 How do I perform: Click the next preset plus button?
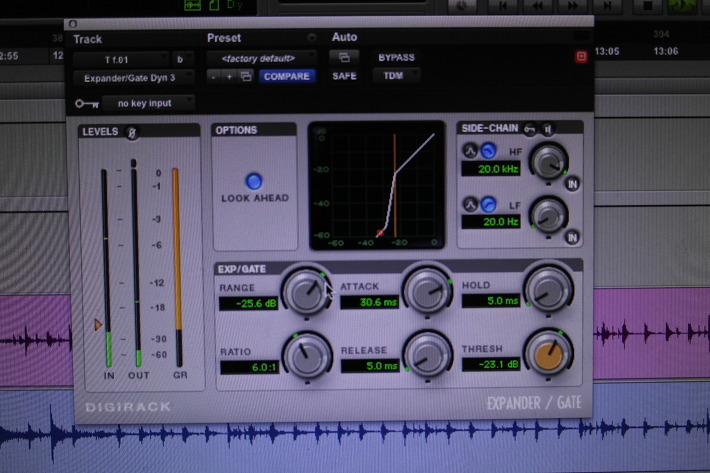click(x=230, y=77)
